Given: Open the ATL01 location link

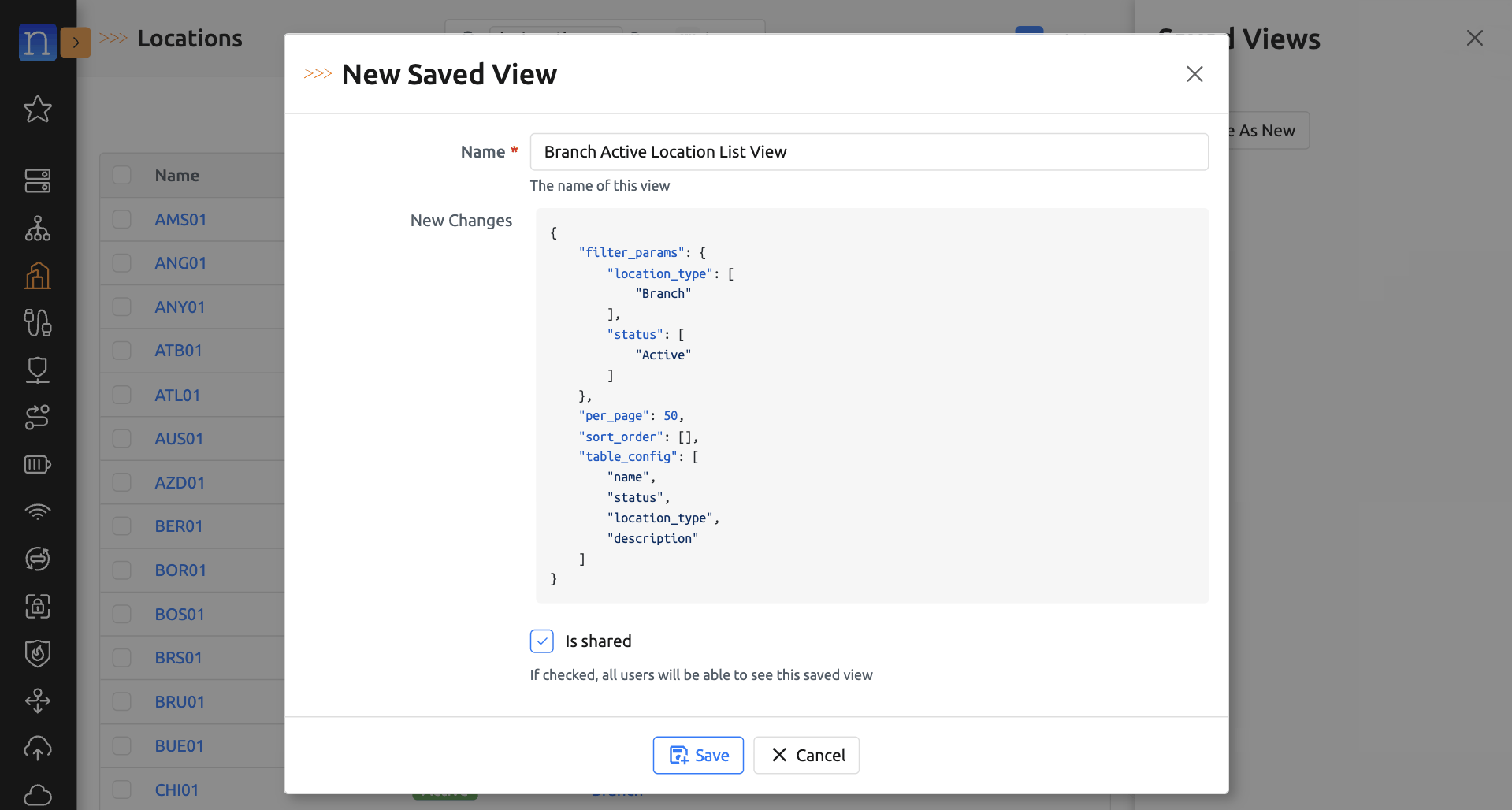Looking at the screenshot, I should (177, 396).
